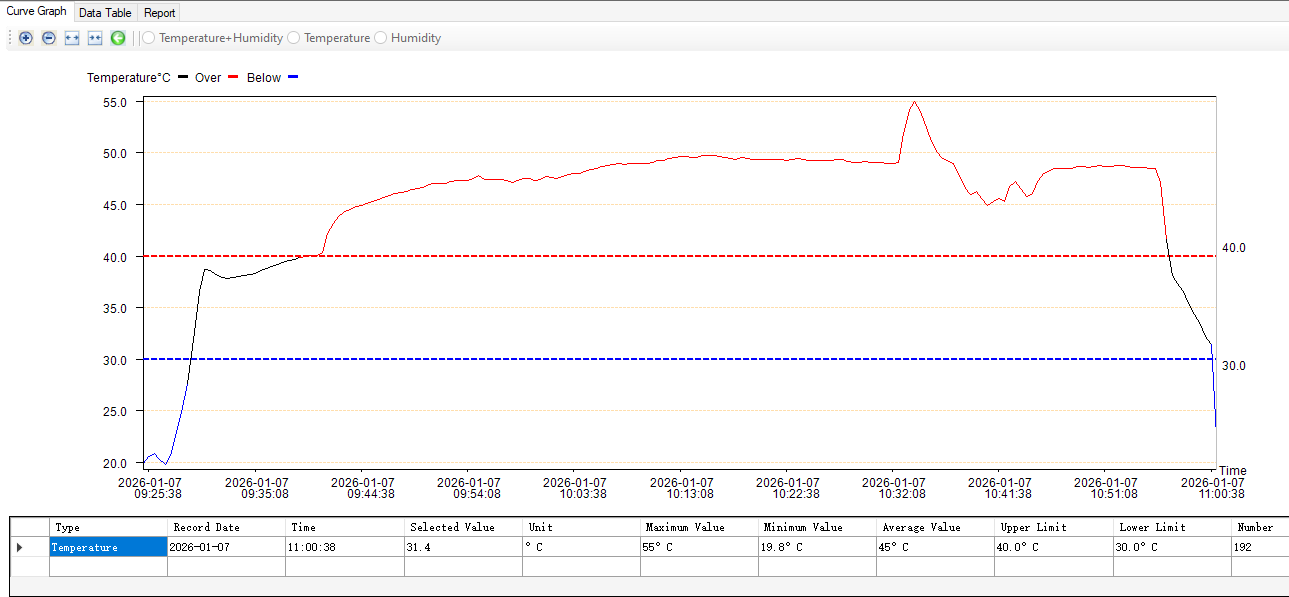Select the Temperature+Humidity radio option
This screenshot has height=597, width=1289.
tap(149, 38)
